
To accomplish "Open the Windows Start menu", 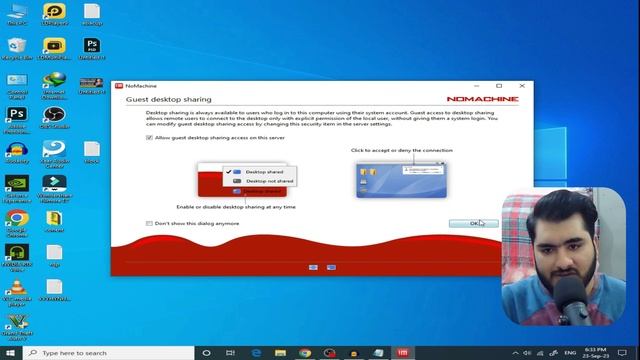I will coord(10,353).
